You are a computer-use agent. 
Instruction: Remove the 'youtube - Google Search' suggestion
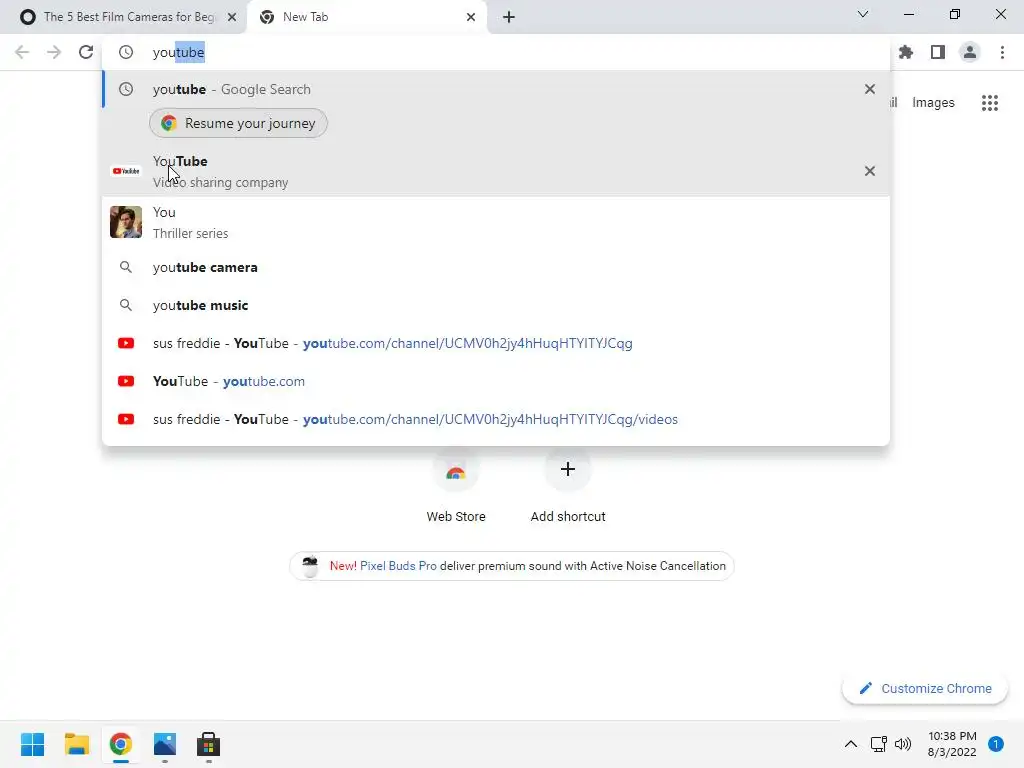[x=870, y=89]
